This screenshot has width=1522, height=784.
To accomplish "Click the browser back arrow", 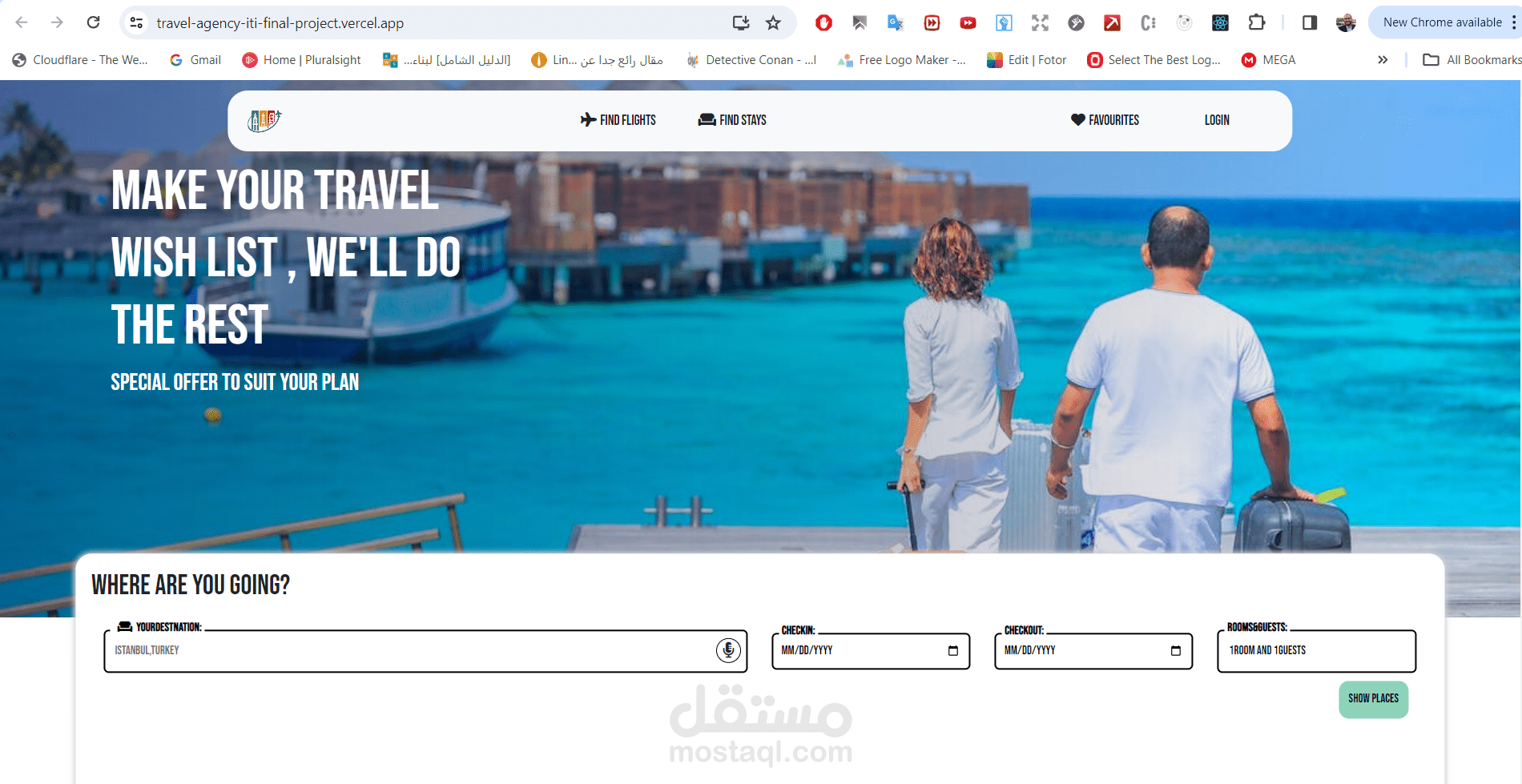I will [x=22, y=22].
